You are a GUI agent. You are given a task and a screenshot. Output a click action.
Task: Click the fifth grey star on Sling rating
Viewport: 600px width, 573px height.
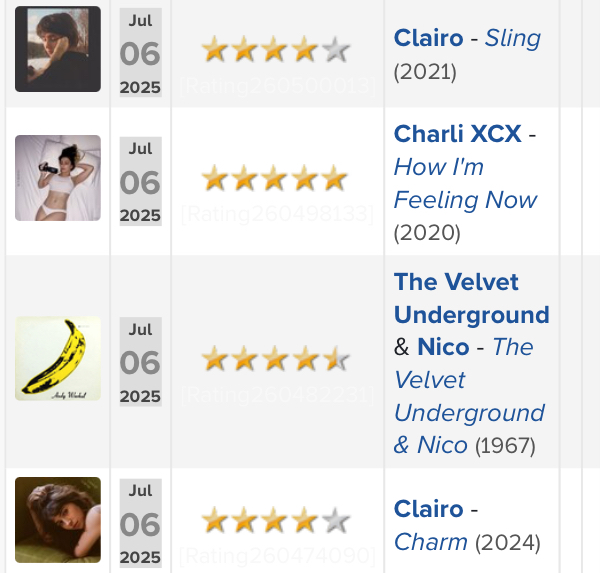pyautogui.click(x=336, y=49)
